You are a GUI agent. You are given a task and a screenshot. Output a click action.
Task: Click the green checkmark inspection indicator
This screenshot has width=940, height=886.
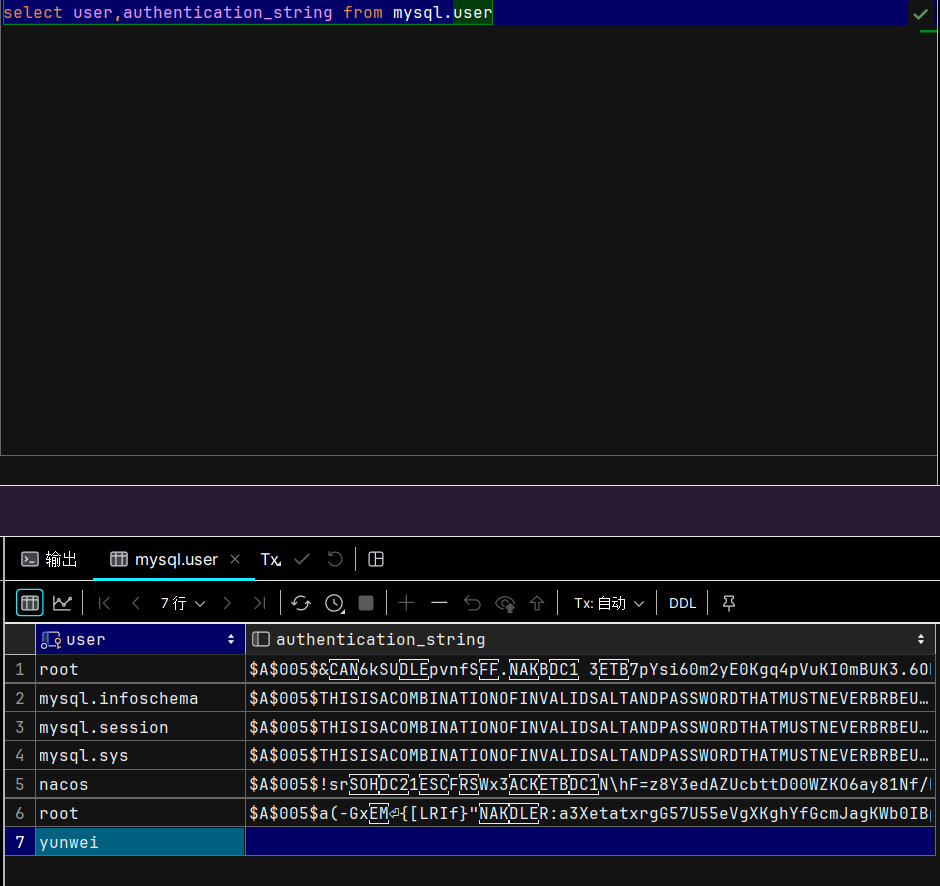click(x=921, y=13)
